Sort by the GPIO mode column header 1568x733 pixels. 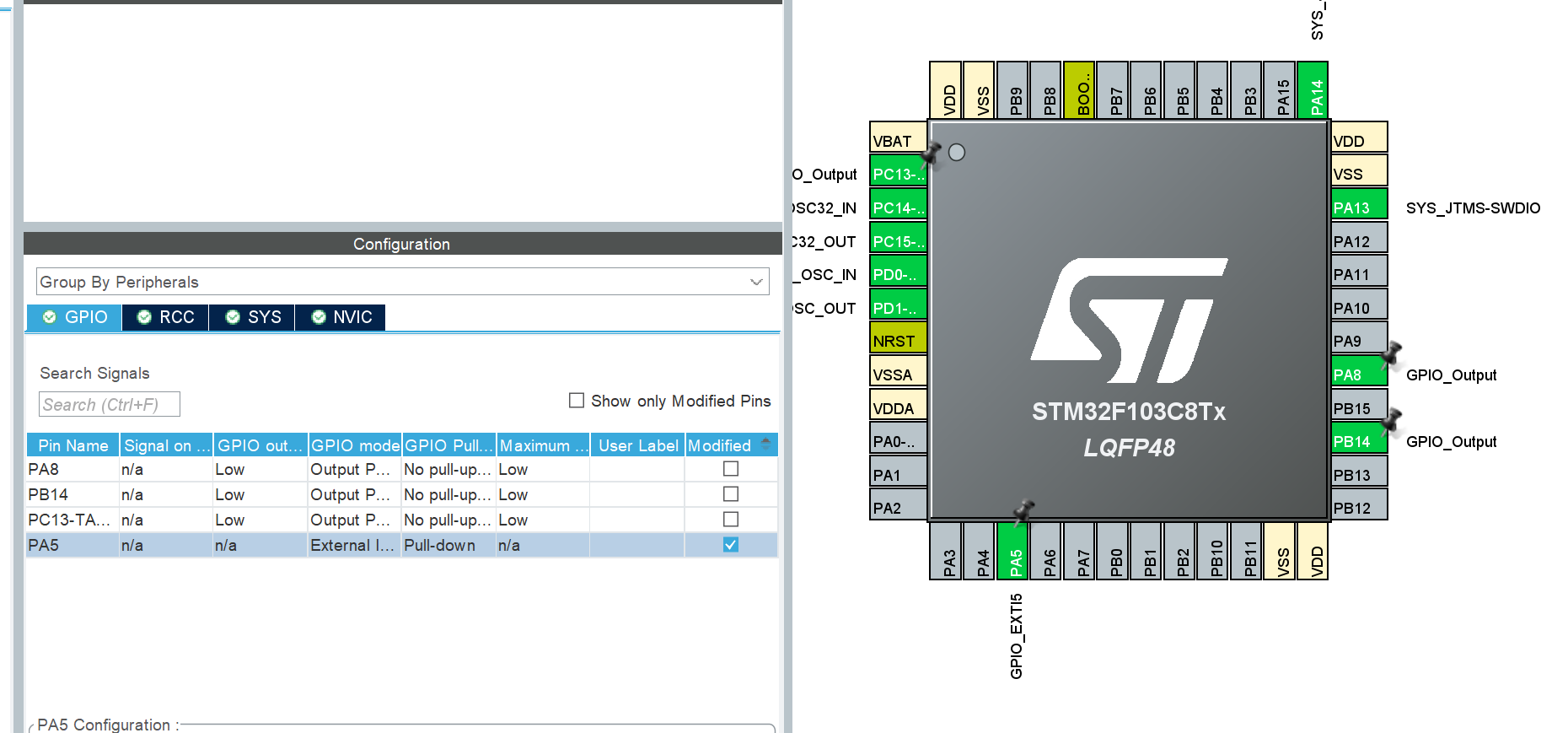355,445
